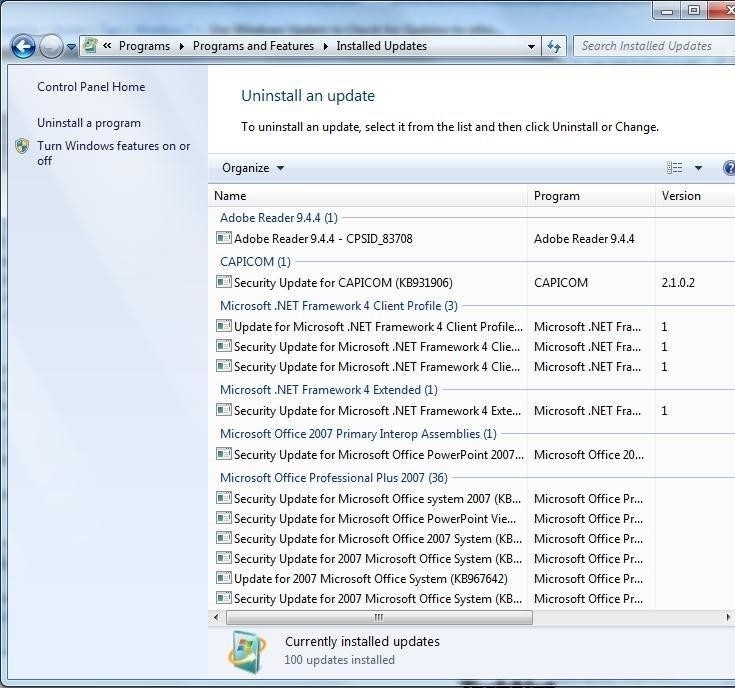Click the Refresh button beside address bar

[x=555, y=46]
